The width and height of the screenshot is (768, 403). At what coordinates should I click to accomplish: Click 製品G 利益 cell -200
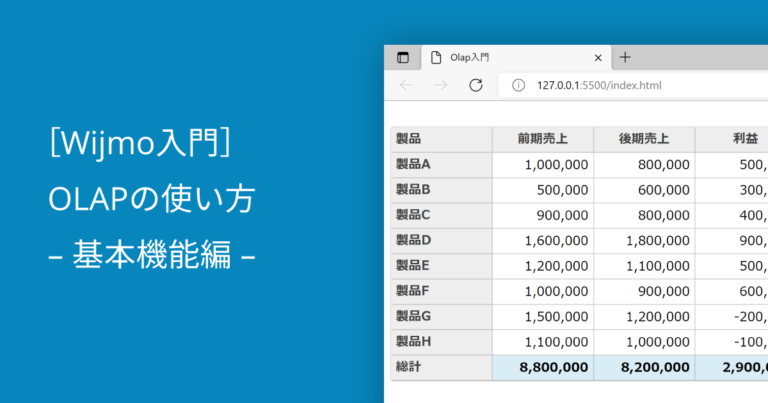click(x=732, y=316)
